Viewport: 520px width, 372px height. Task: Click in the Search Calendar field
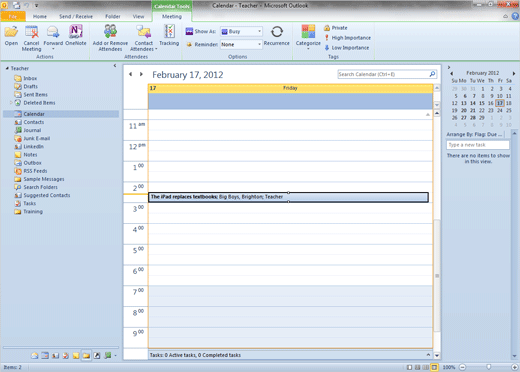[383, 74]
